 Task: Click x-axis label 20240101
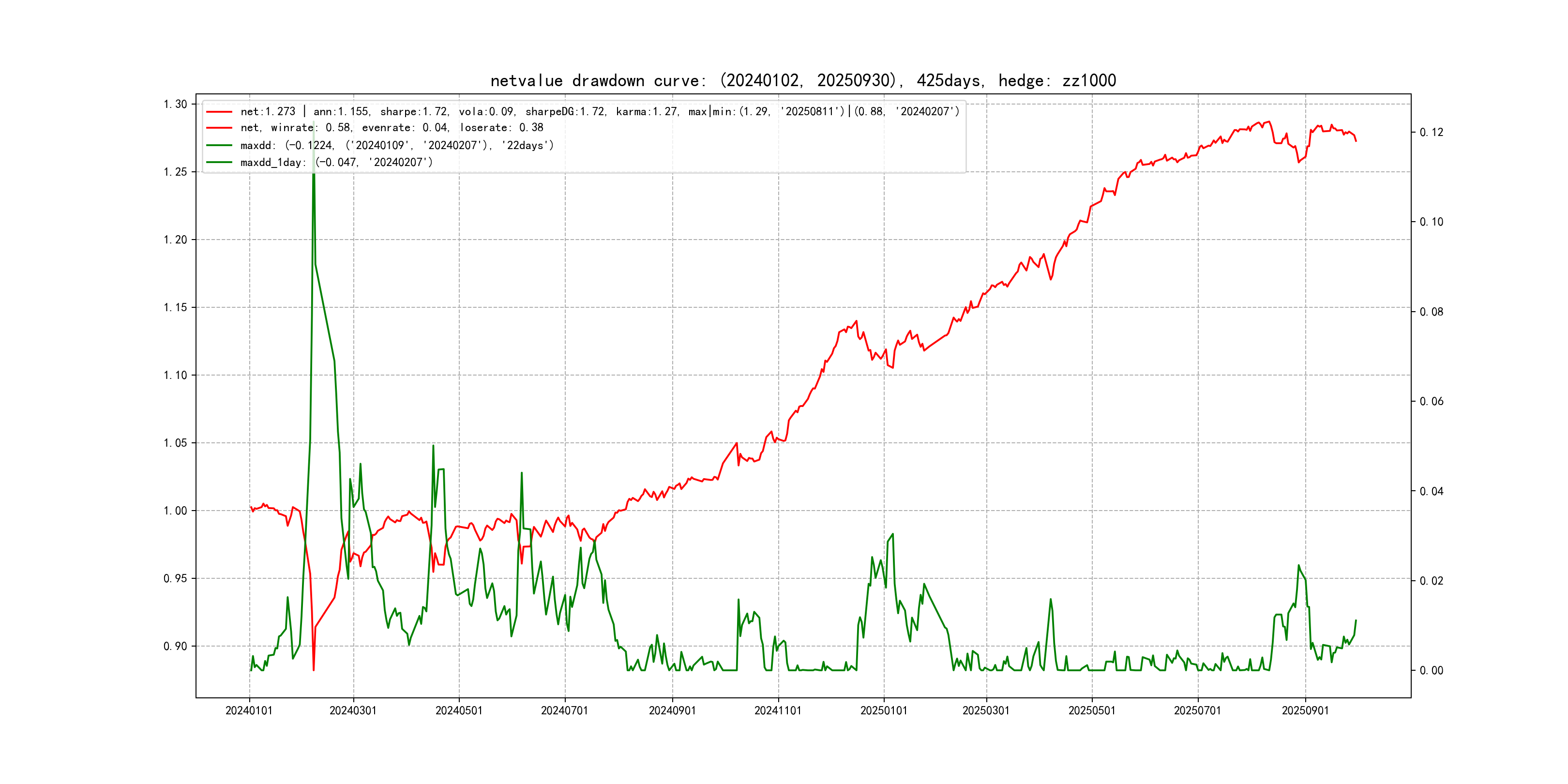[249, 711]
